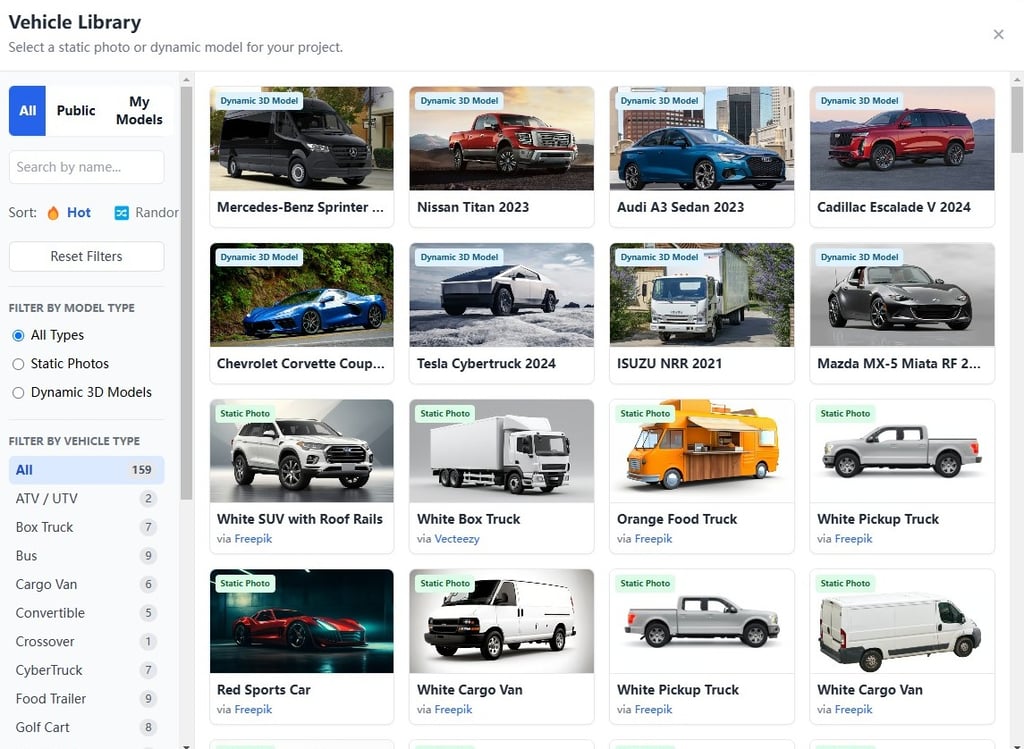Switch to the Public models tab
Viewport: 1024px width, 749px height.
coord(76,110)
